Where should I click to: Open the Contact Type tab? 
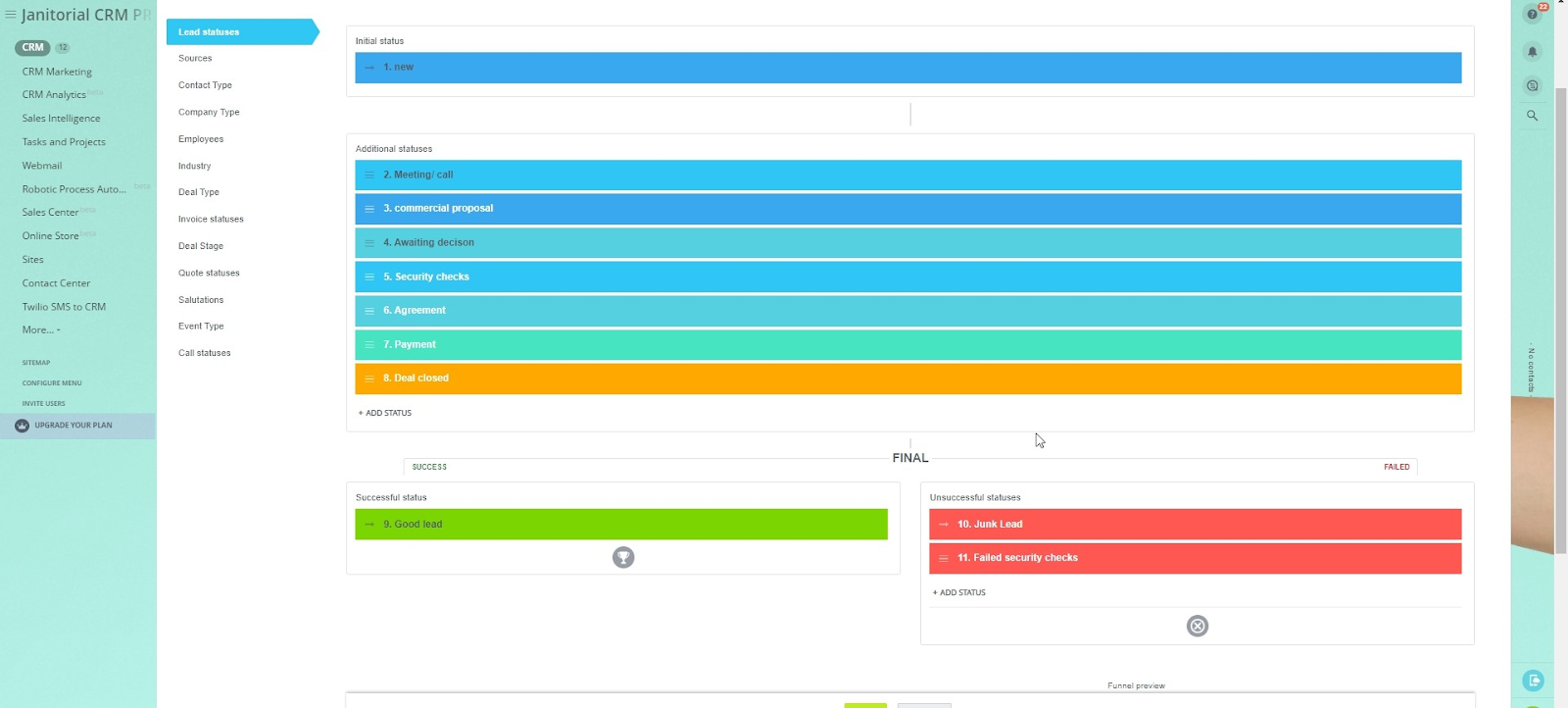pyautogui.click(x=205, y=85)
